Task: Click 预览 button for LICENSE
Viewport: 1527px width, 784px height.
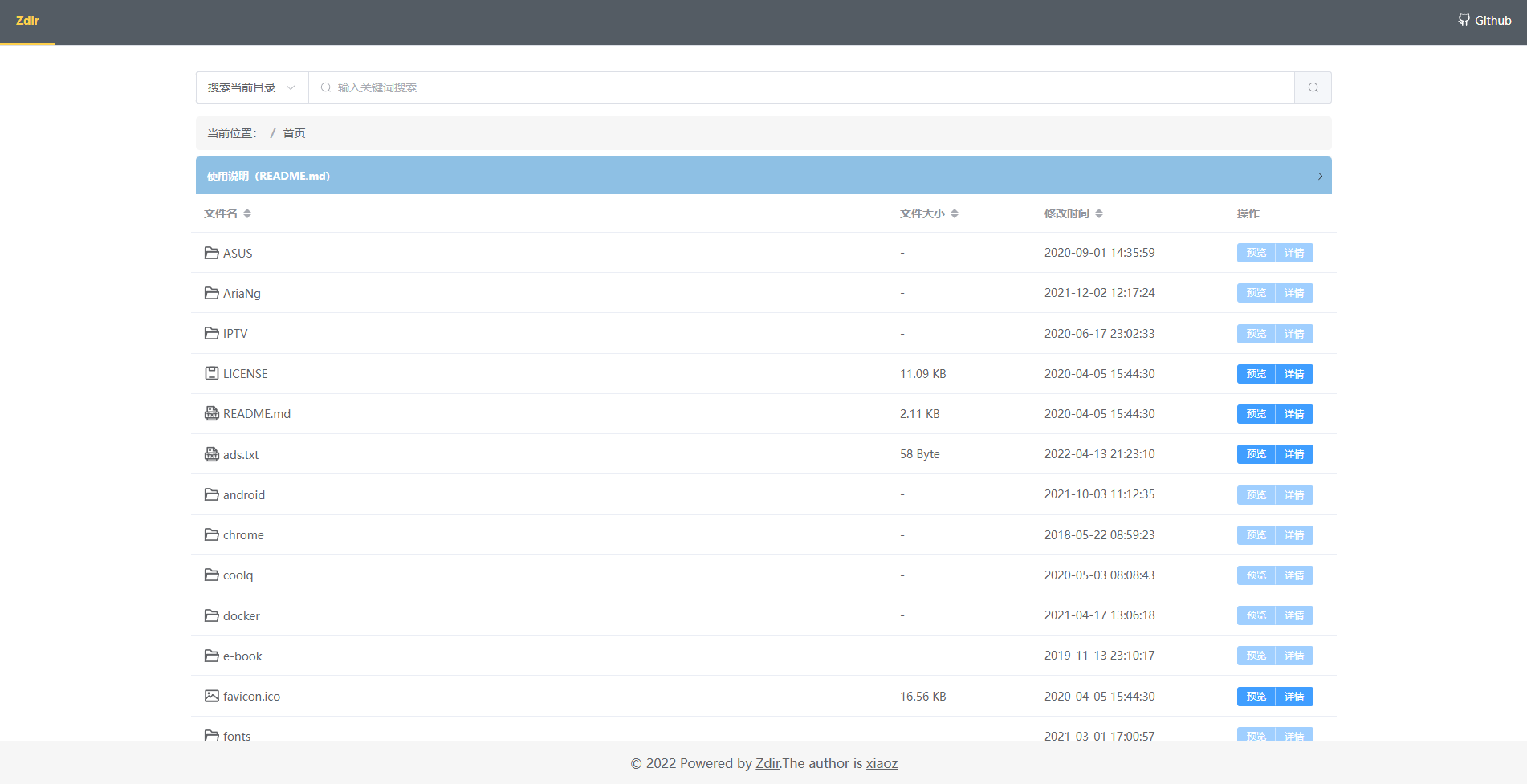Action: point(1256,374)
